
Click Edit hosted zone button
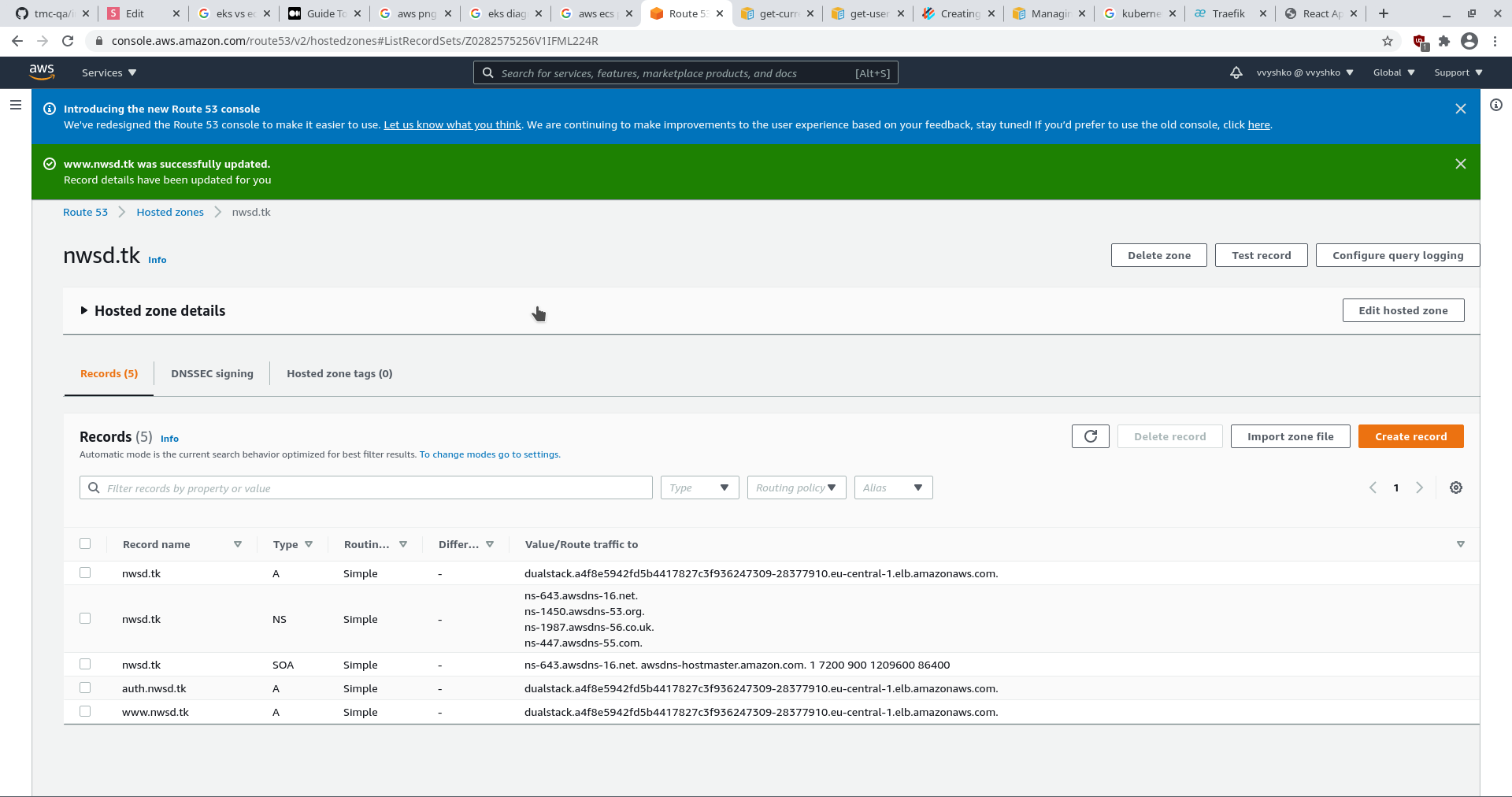point(1403,310)
